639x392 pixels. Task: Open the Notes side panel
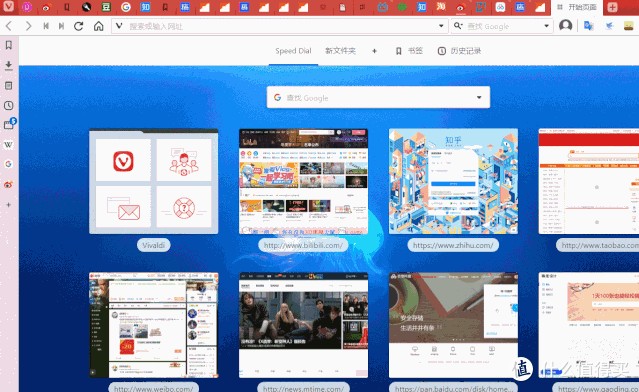(9, 86)
